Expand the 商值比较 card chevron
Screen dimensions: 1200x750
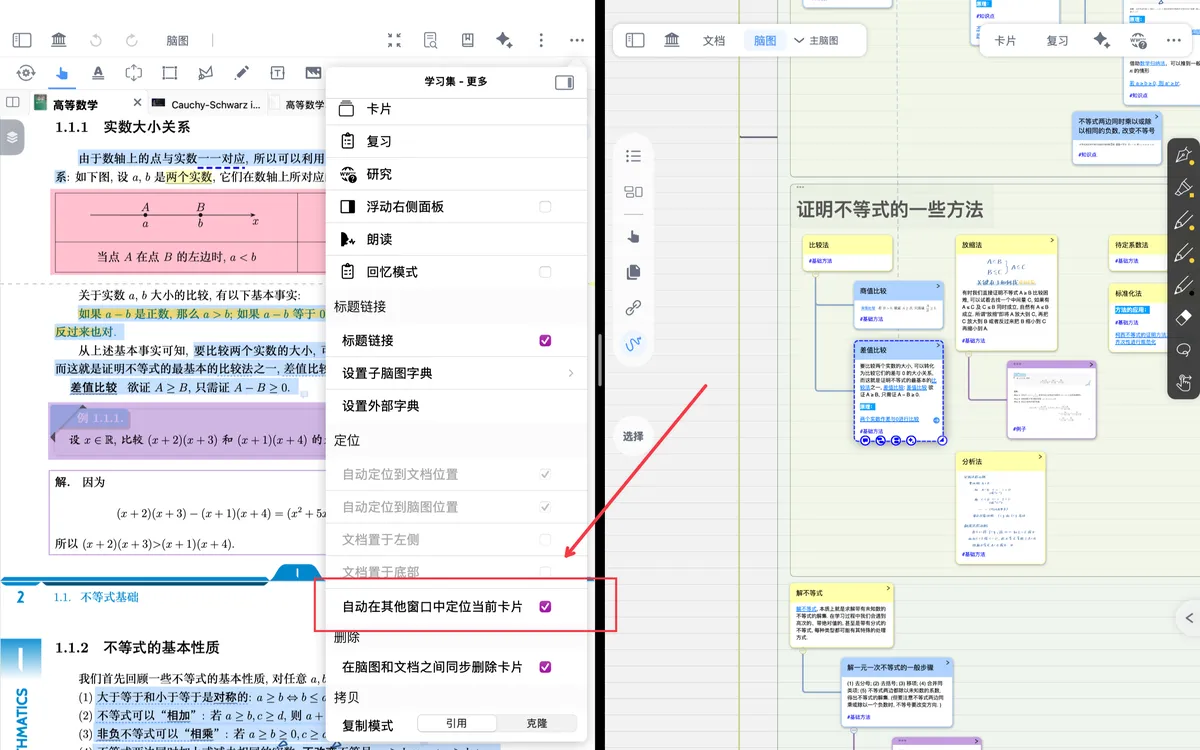[939, 288]
